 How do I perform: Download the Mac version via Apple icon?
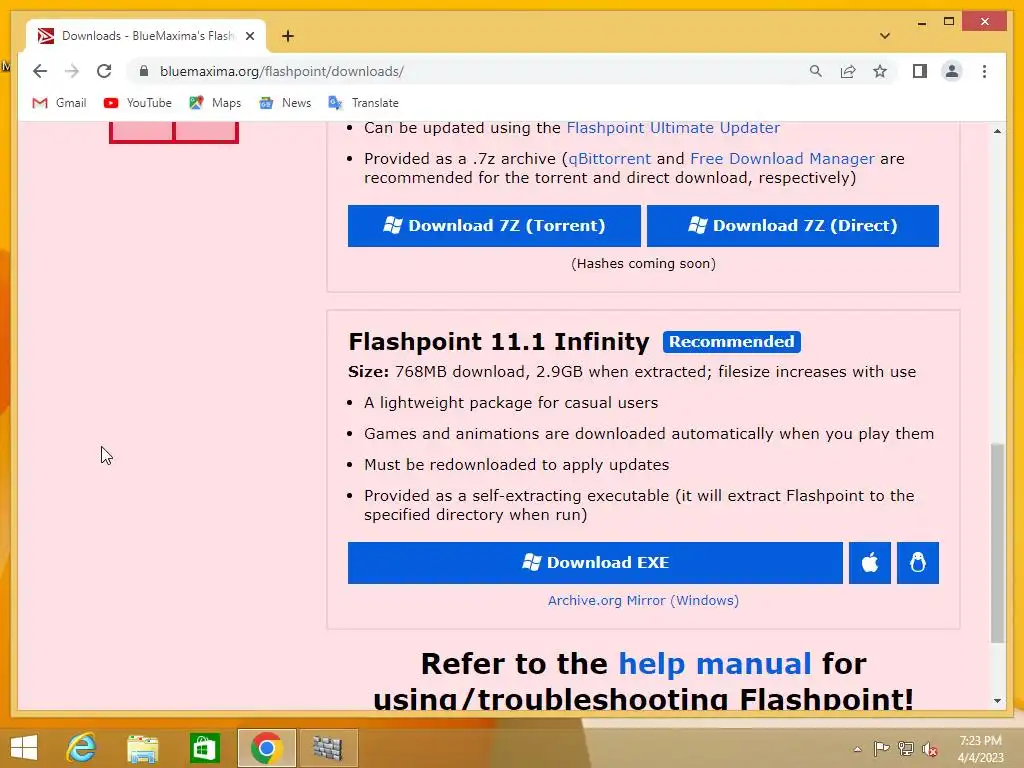pos(869,563)
